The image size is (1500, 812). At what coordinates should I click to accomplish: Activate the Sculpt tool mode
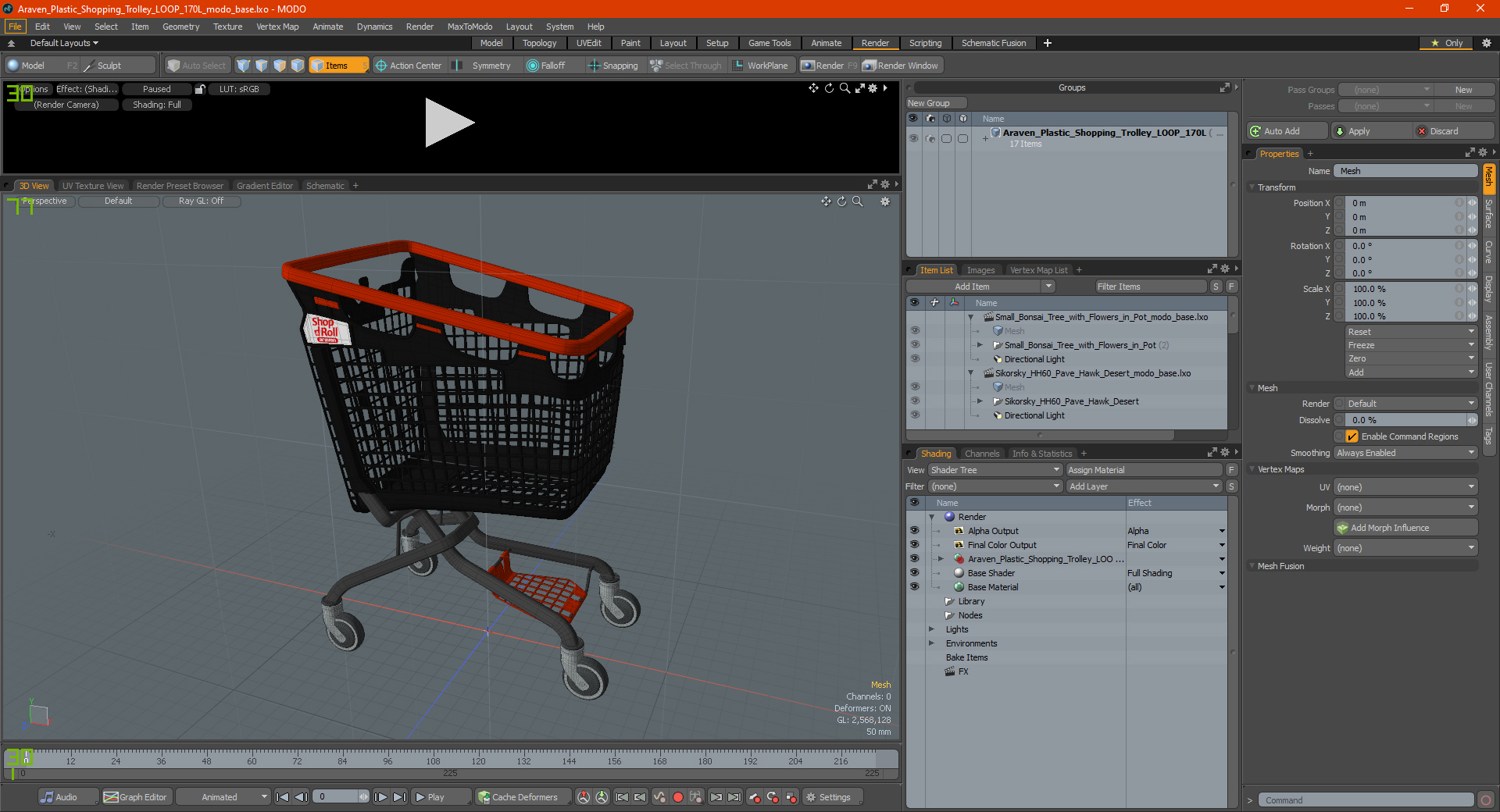tap(109, 66)
